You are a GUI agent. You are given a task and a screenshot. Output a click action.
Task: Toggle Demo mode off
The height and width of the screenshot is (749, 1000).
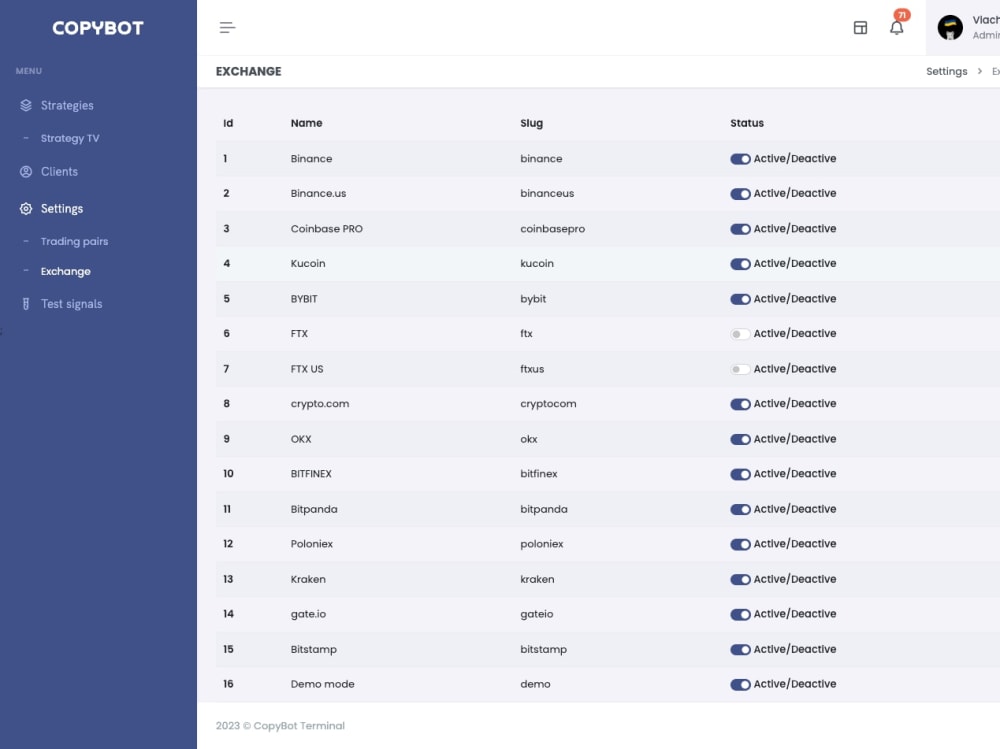pyautogui.click(x=740, y=684)
